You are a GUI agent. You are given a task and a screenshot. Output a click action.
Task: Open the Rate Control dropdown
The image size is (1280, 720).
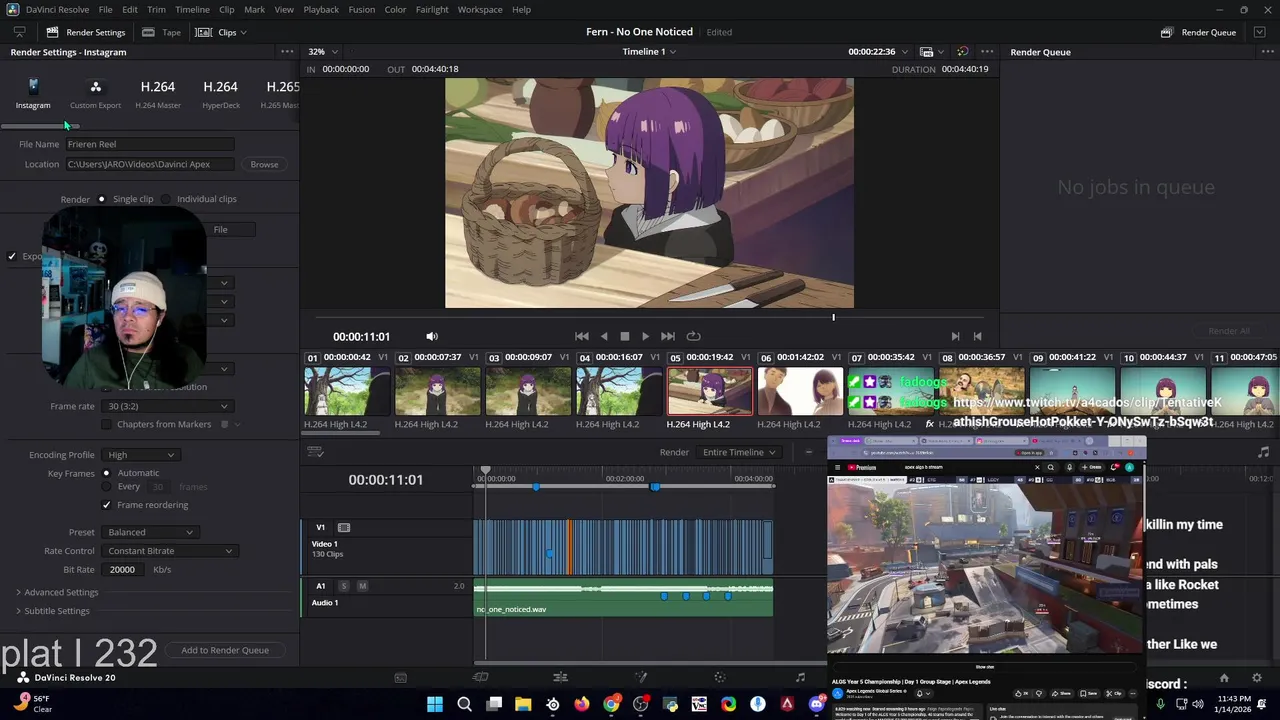pos(170,551)
